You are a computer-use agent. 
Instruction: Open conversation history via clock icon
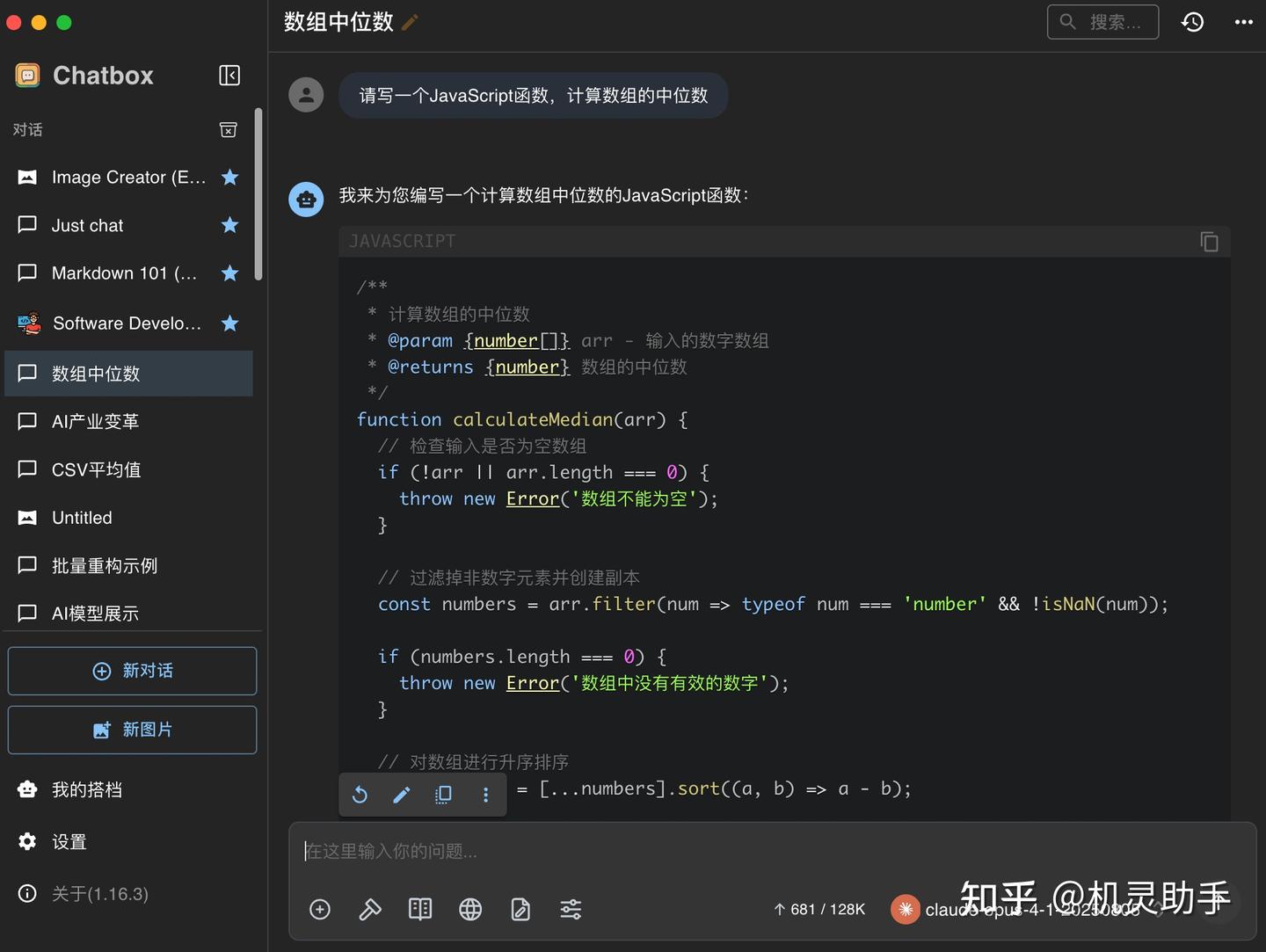[x=1192, y=21]
